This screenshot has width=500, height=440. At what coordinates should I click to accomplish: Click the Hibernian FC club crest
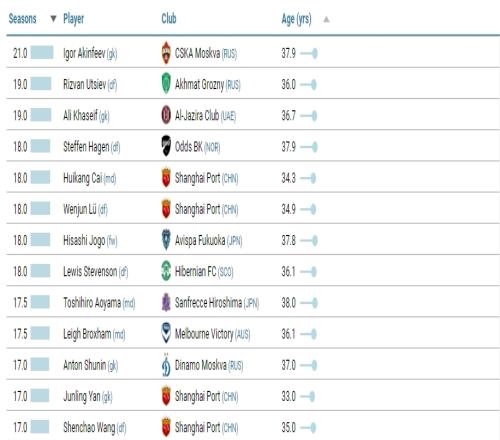[166, 271]
